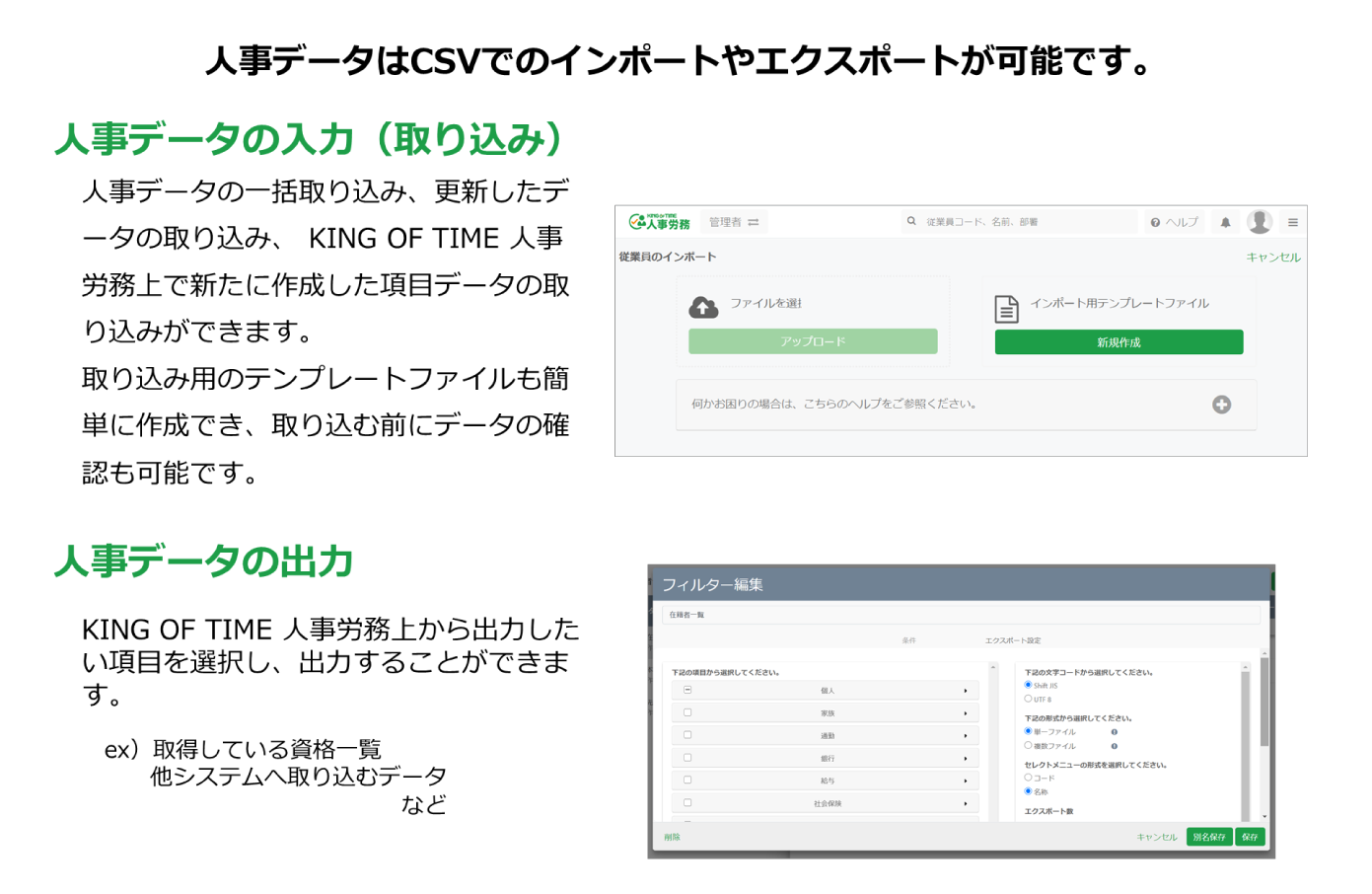The height and width of the screenshot is (894, 1372).
Task: Switch role via 管理者 toggle button
Action: coord(734,222)
